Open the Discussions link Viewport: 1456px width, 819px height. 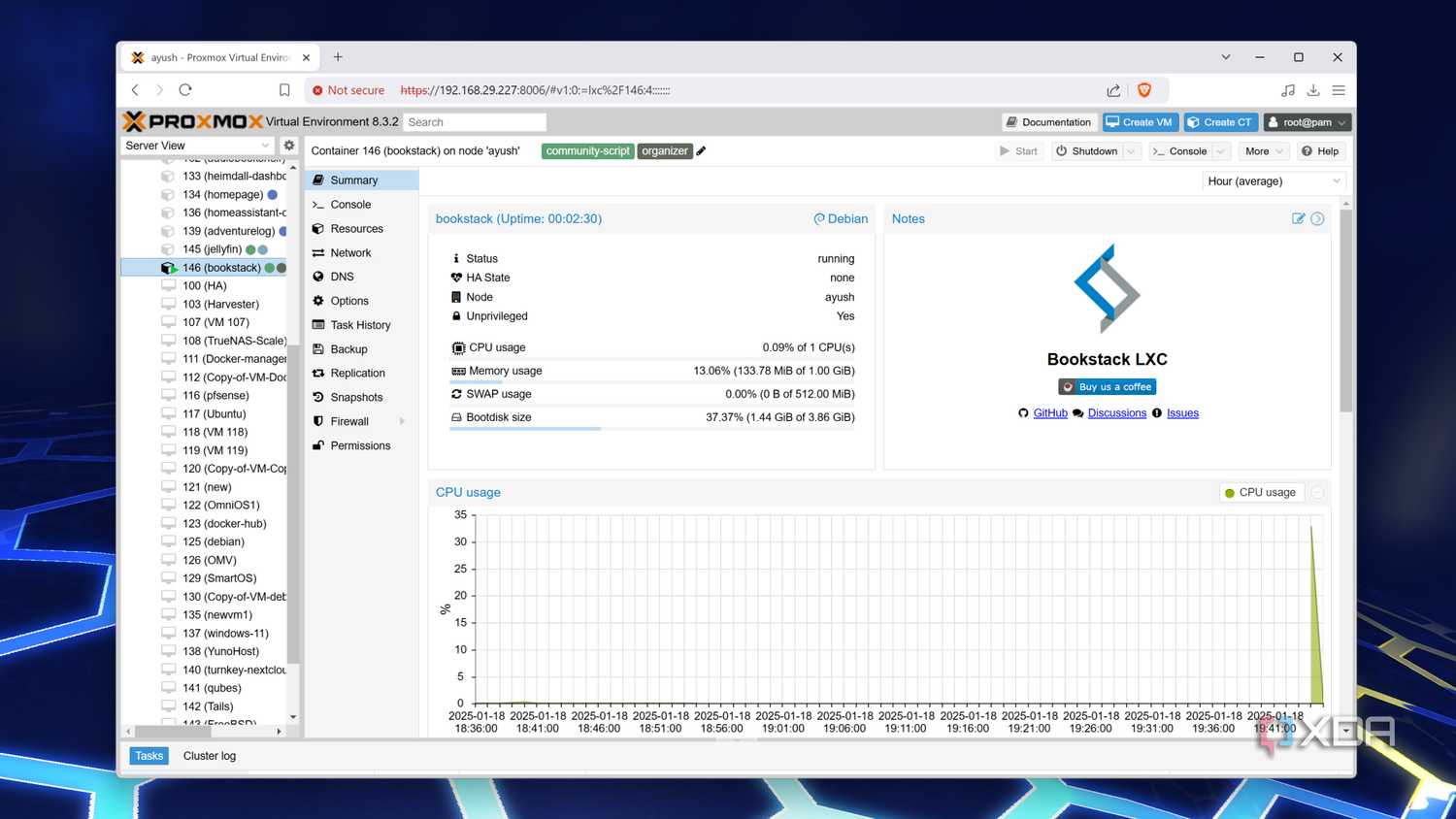(1117, 413)
